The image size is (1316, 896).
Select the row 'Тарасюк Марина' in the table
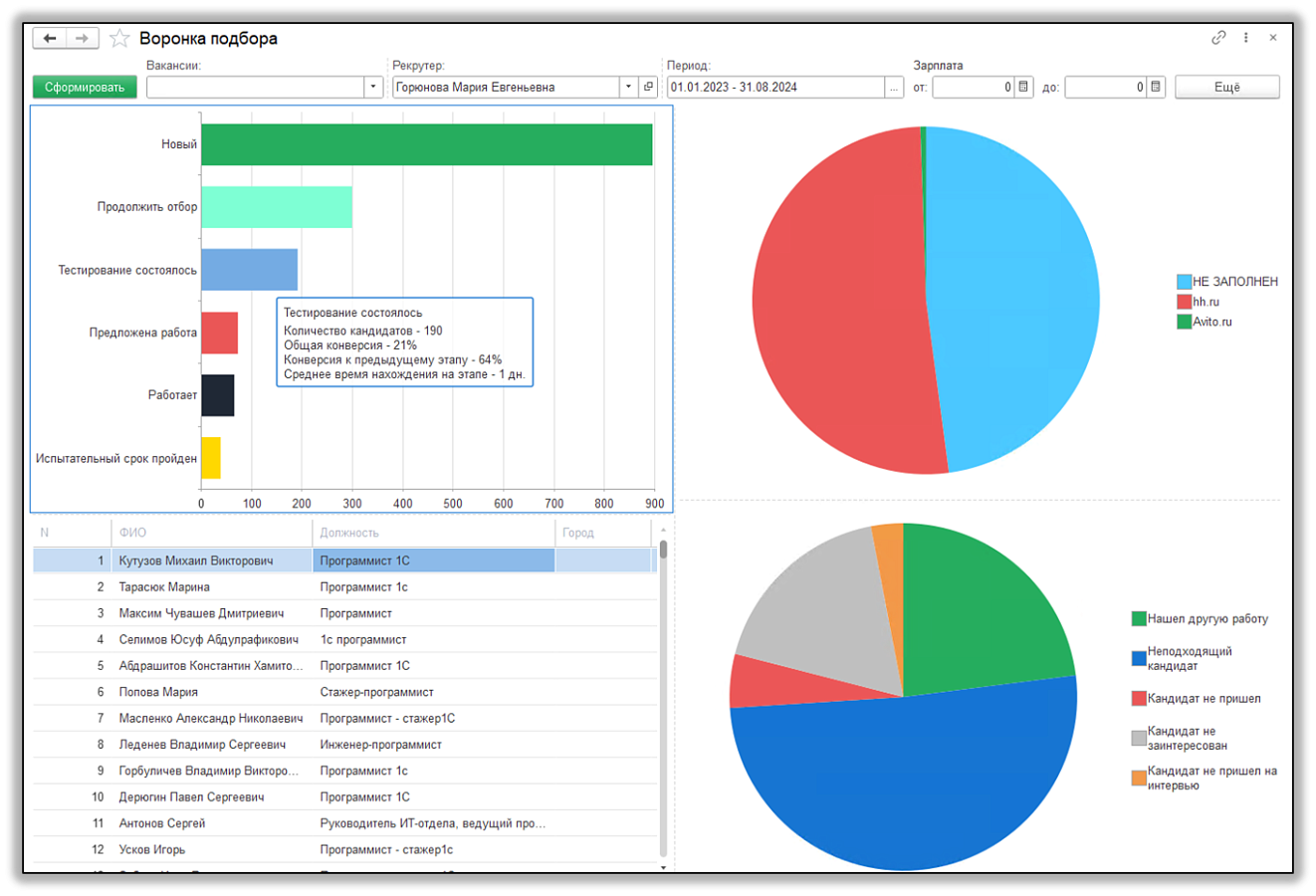pos(344,587)
